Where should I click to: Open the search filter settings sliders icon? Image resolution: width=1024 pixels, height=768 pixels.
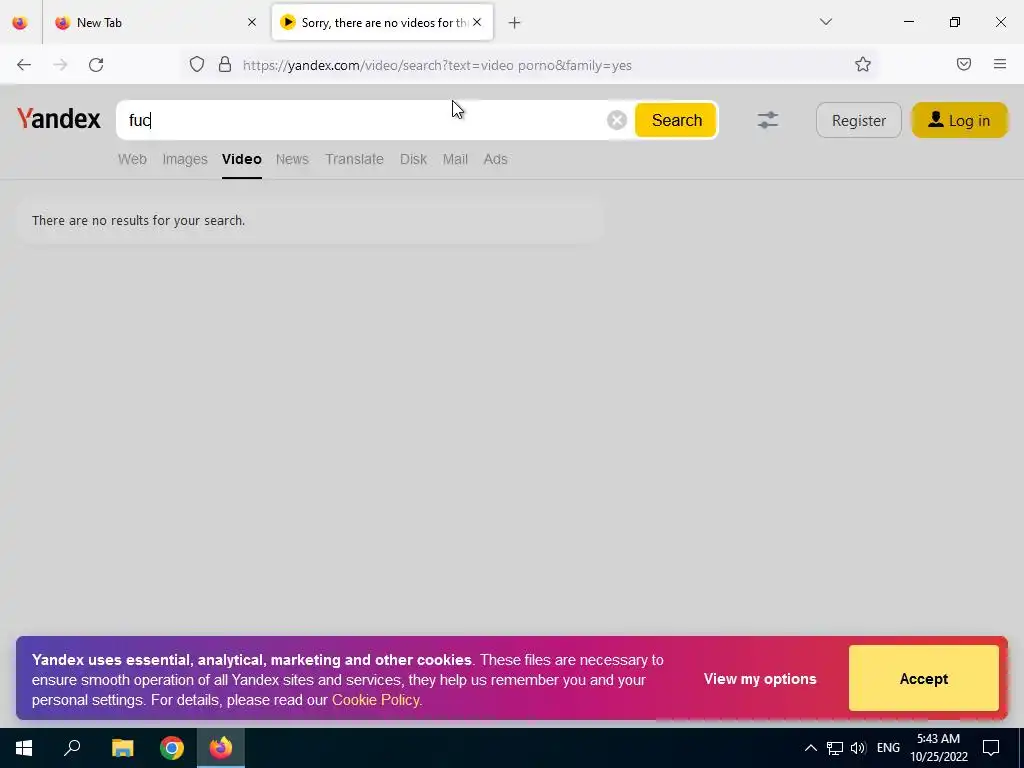coord(767,120)
